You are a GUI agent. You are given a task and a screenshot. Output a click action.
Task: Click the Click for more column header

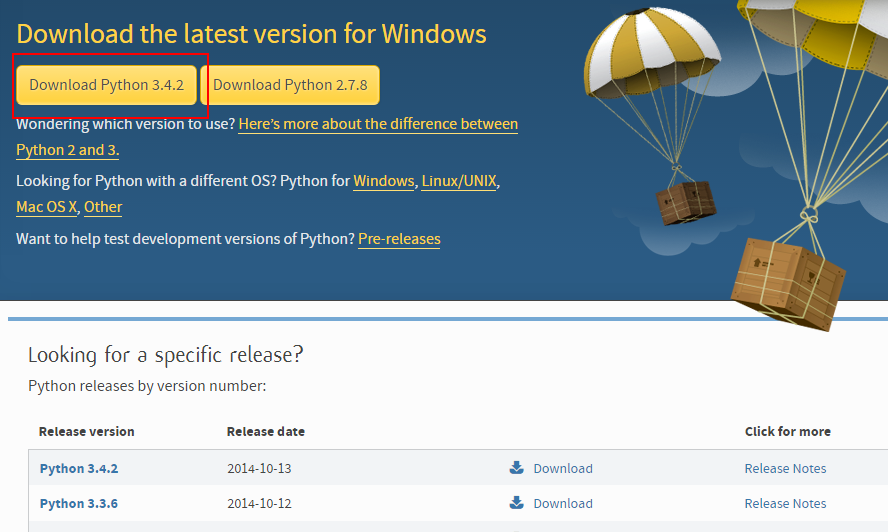[x=788, y=432]
